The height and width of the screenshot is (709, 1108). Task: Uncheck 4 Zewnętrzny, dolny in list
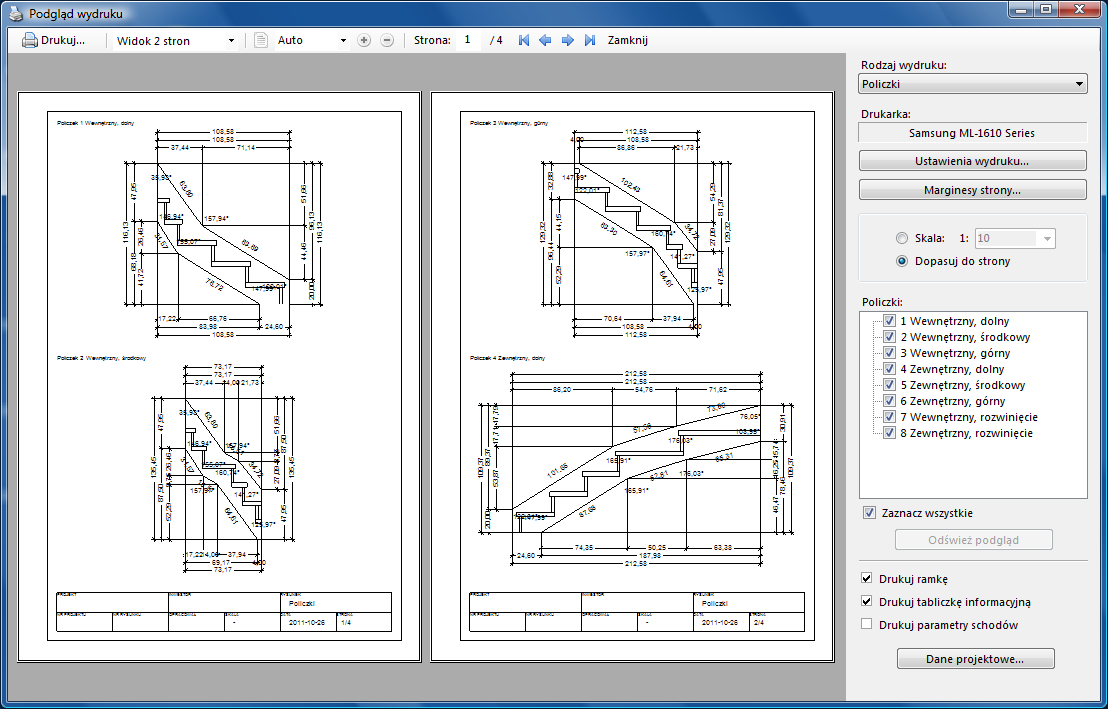889,369
